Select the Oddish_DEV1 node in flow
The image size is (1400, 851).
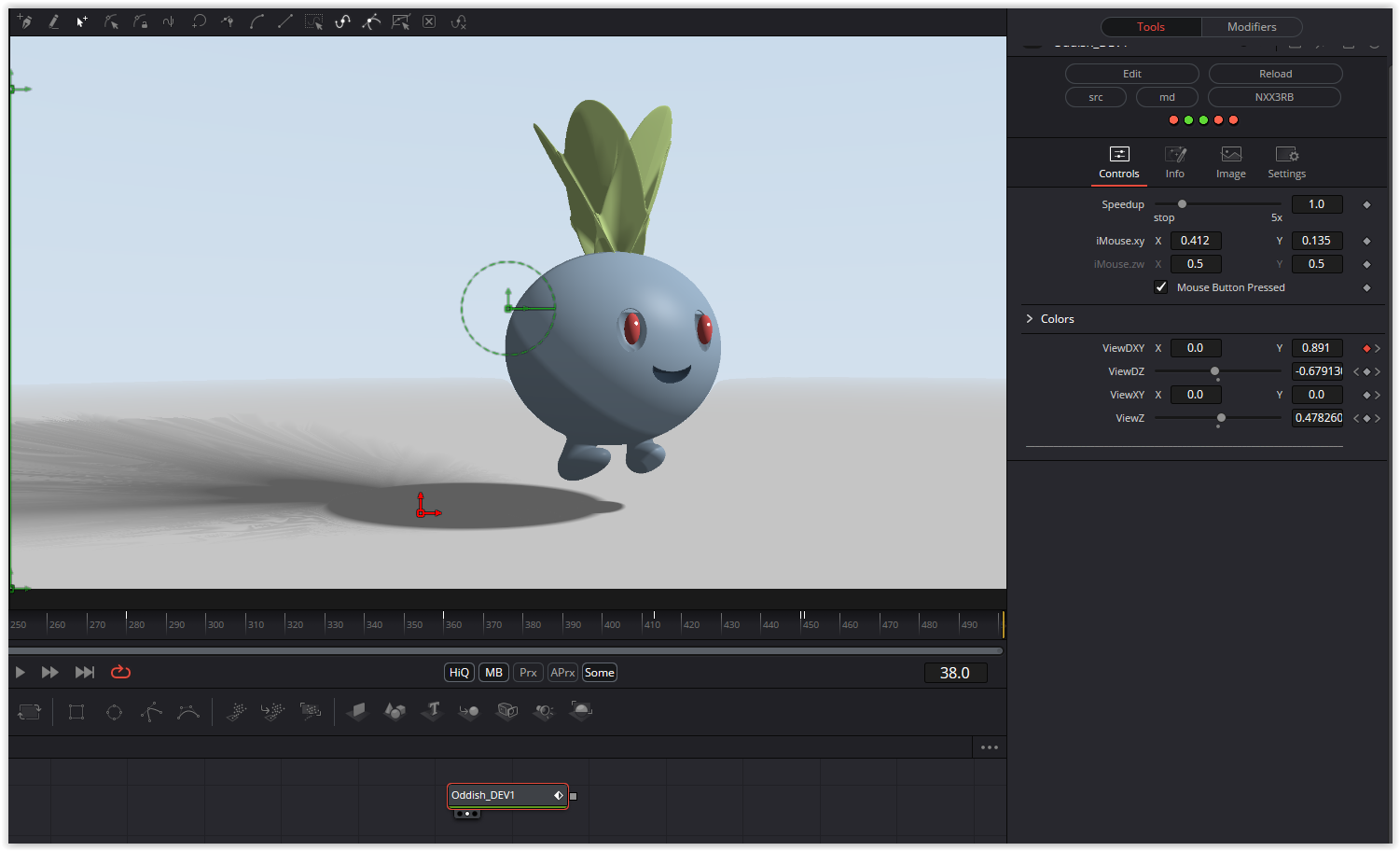coord(508,796)
